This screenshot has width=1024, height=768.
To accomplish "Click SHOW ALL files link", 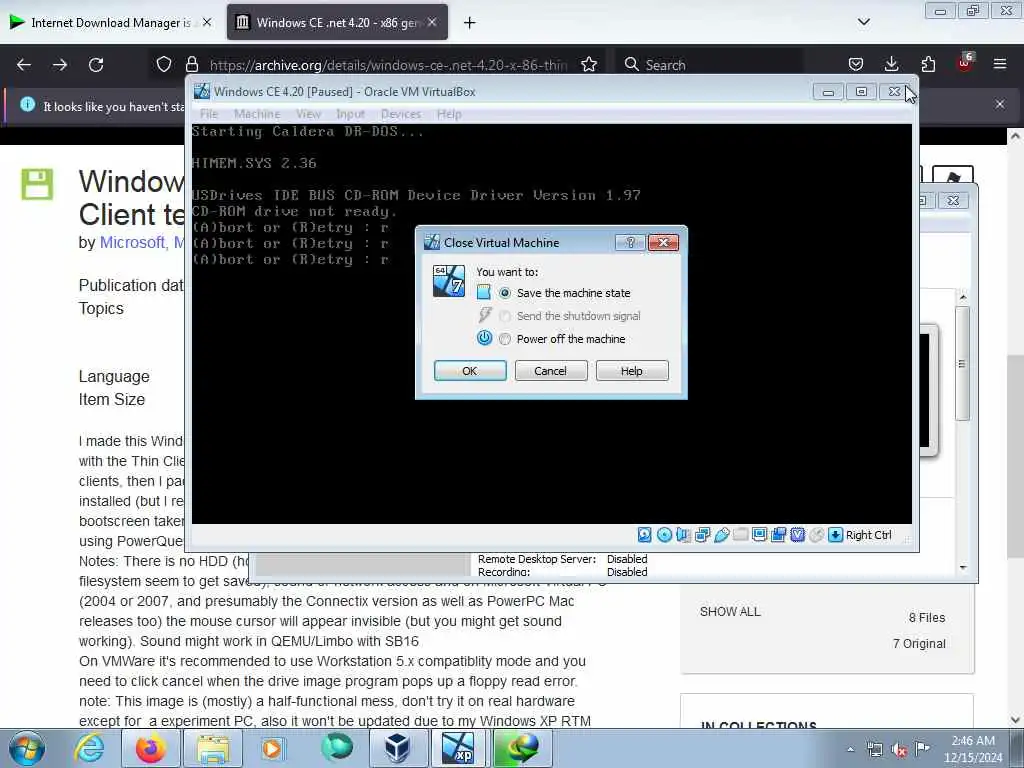I will pyautogui.click(x=730, y=612).
